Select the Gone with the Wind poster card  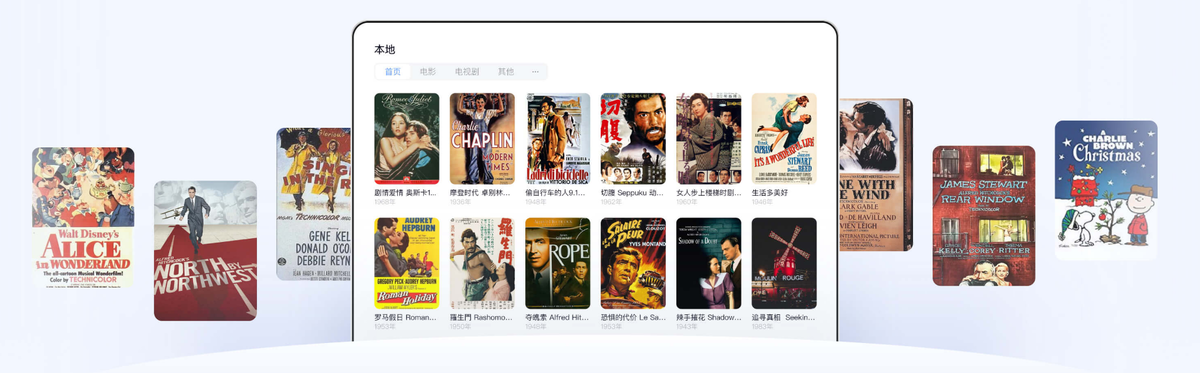click(x=875, y=174)
